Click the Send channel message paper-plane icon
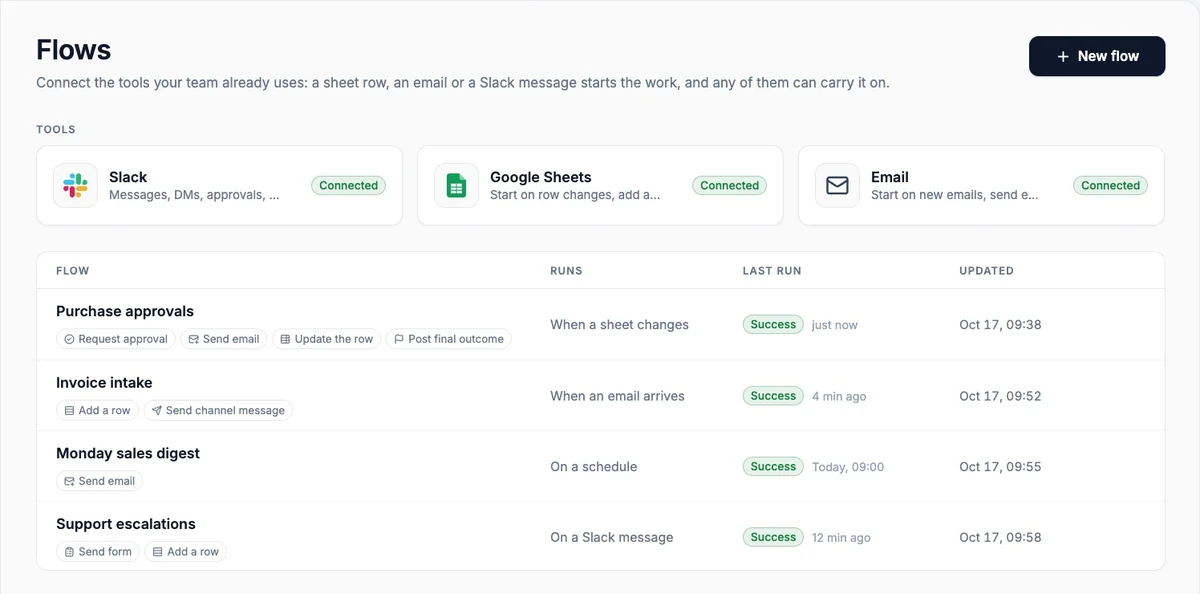The width and height of the screenshot is (1200, 594). pyautogui.click(x=157, y=410)
